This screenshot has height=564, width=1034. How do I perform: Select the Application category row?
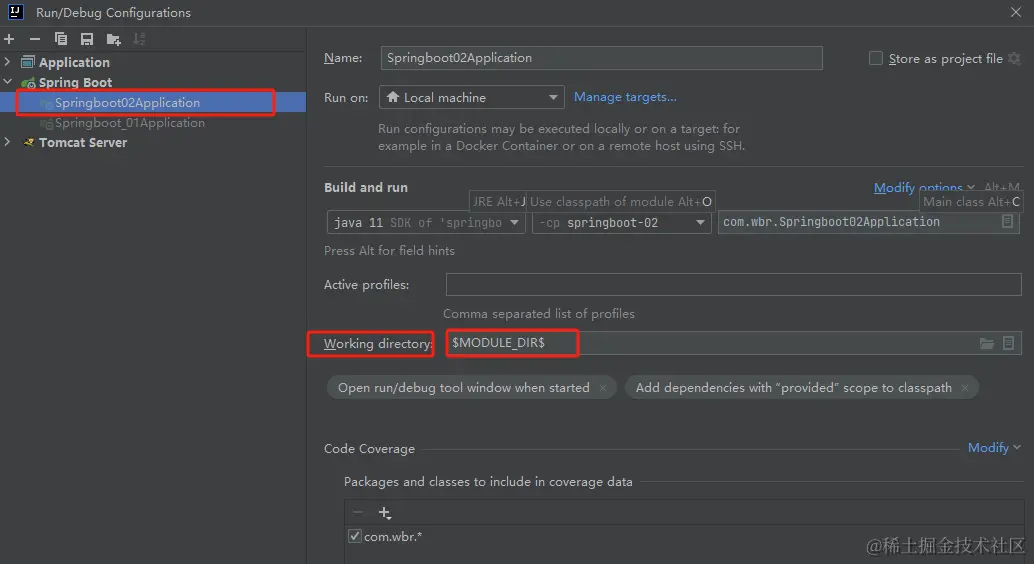153,62
